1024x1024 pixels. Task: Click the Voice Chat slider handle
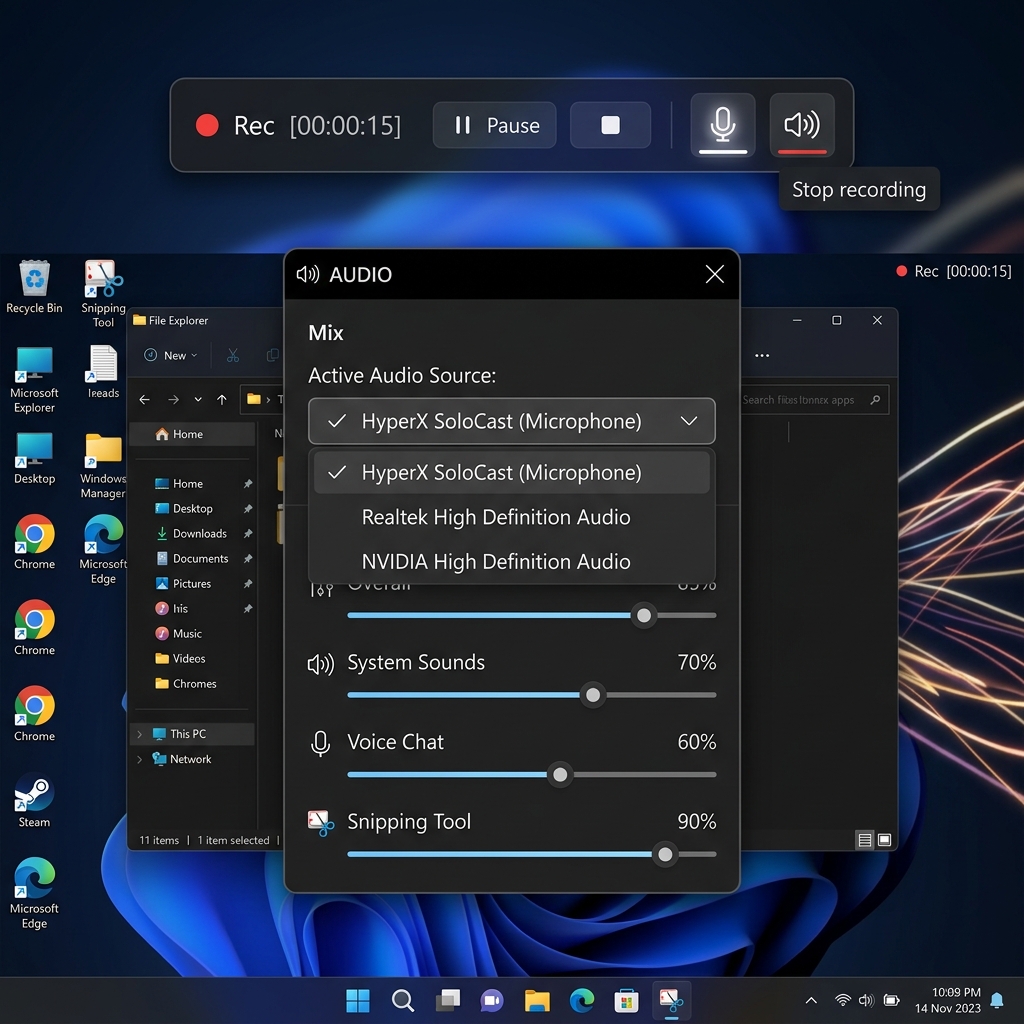(x=560, y=775)
